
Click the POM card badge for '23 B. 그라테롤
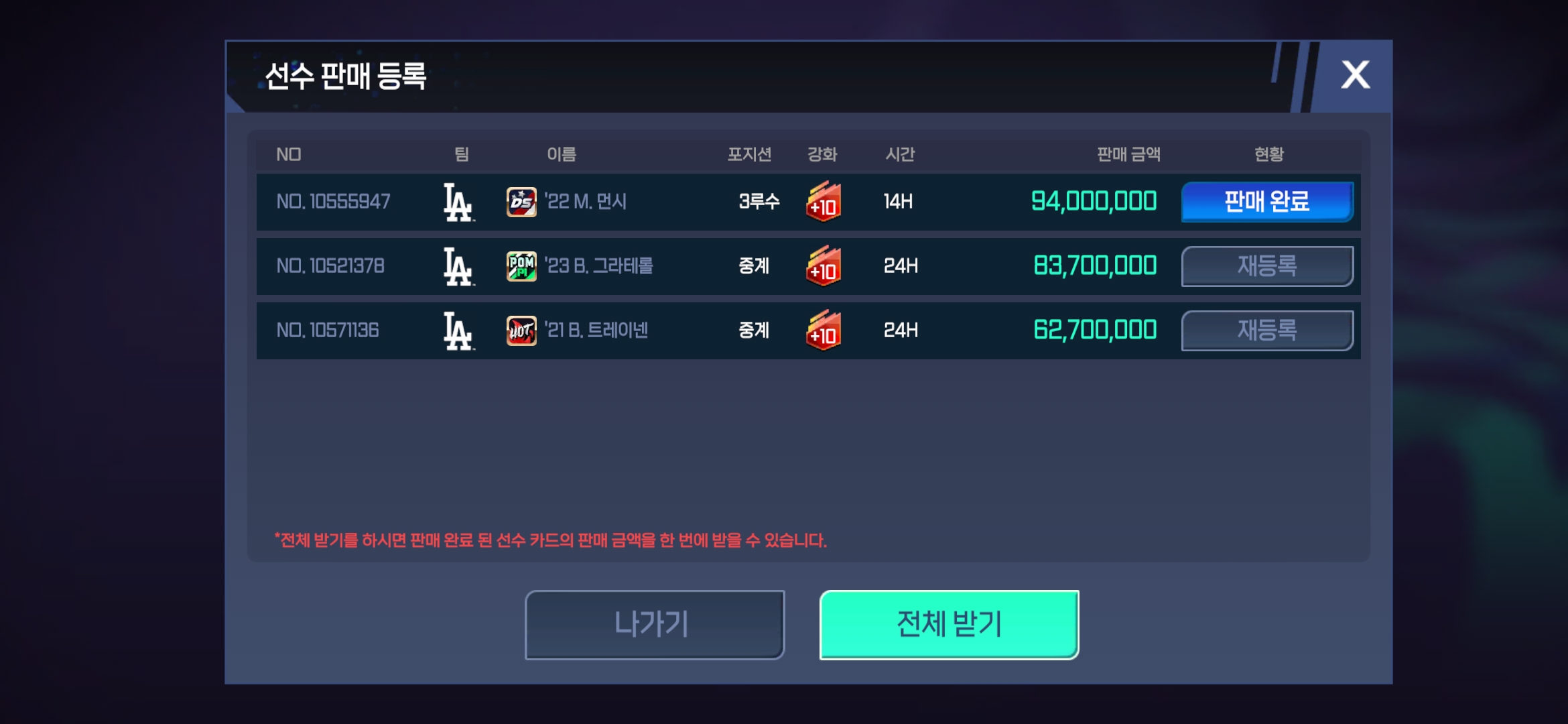pos(521,266)
